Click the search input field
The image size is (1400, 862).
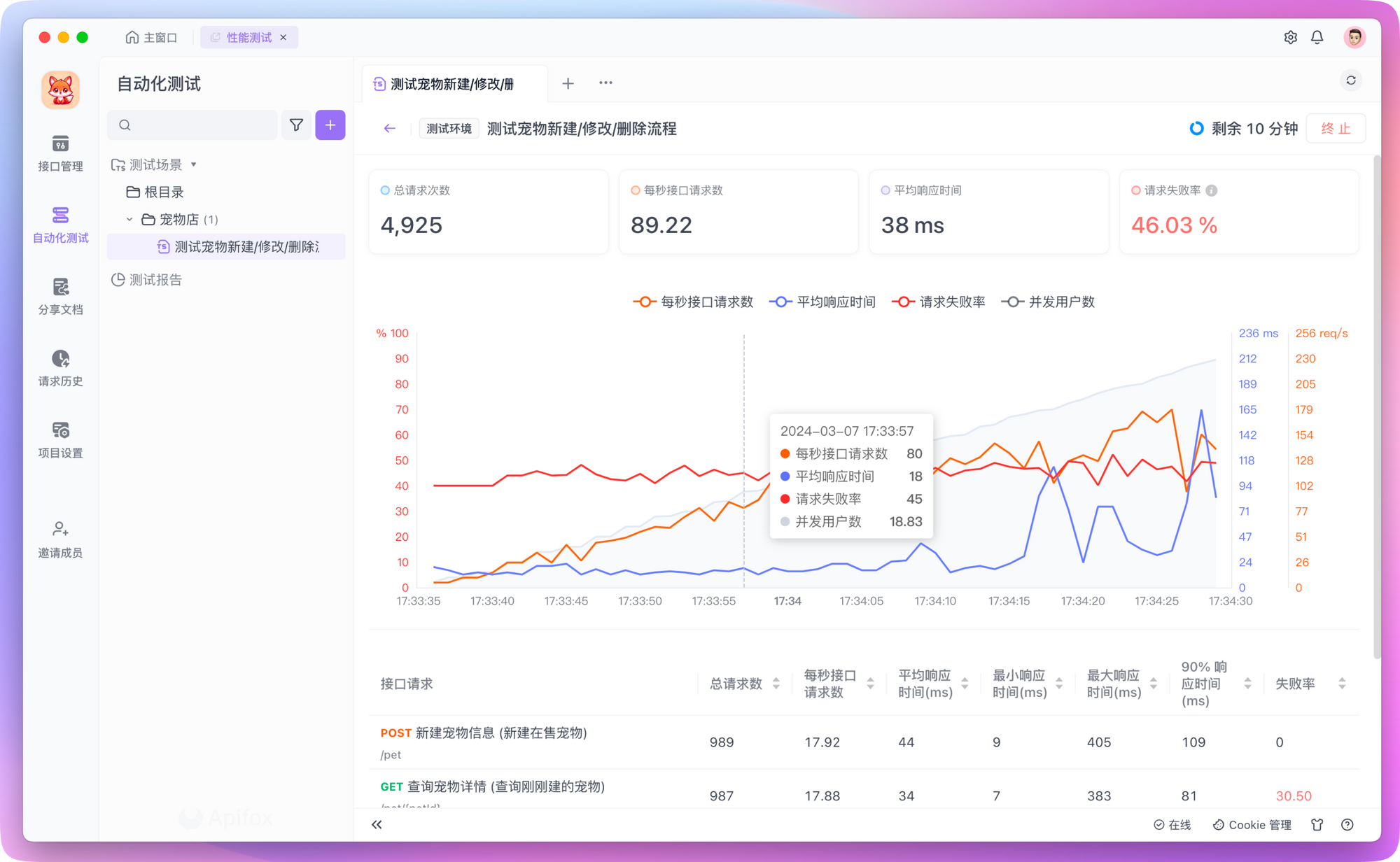click(192, 125)
